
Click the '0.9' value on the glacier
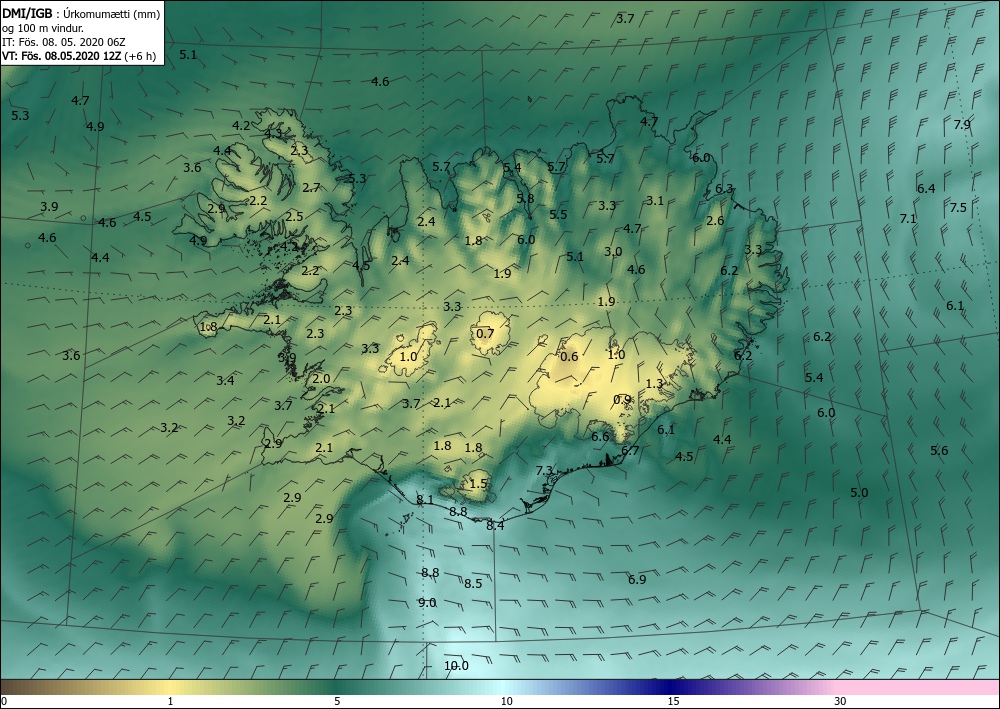click(x=622, y=400)
